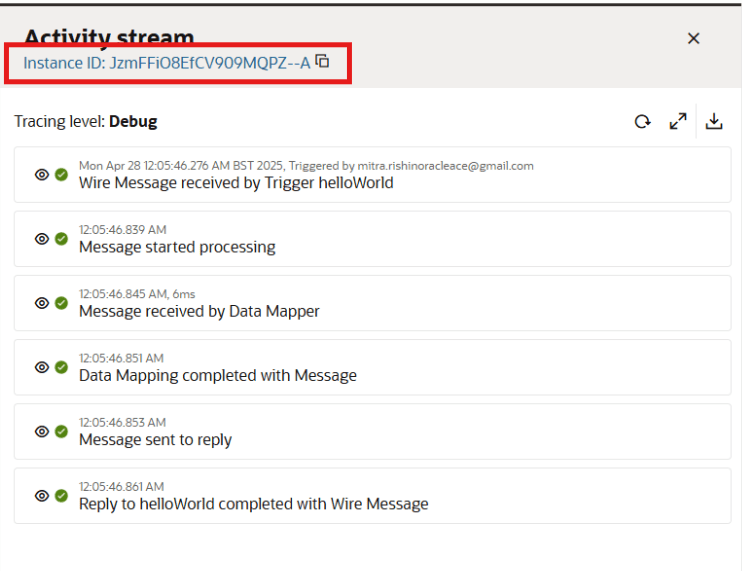
Task: Copy the Instance ID to clipboard
Action: [x=322, y=61]
